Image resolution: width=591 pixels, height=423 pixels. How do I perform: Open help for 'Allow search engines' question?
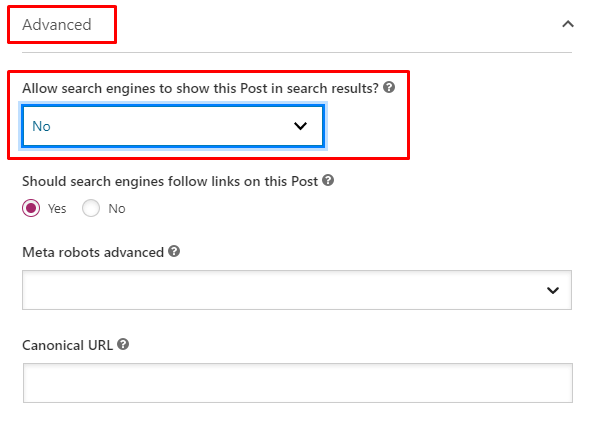coord(389,87)
